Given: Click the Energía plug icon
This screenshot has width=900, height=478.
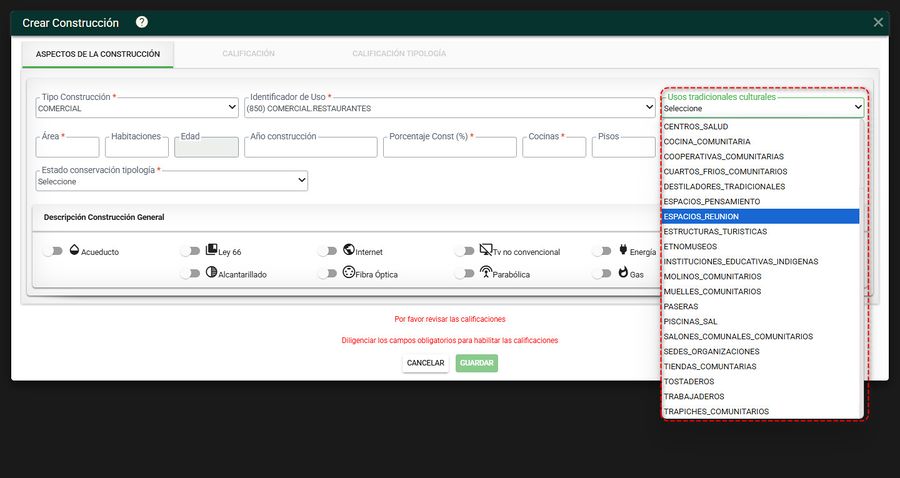Looking at the screenshot, I should (x=623, y=250).
